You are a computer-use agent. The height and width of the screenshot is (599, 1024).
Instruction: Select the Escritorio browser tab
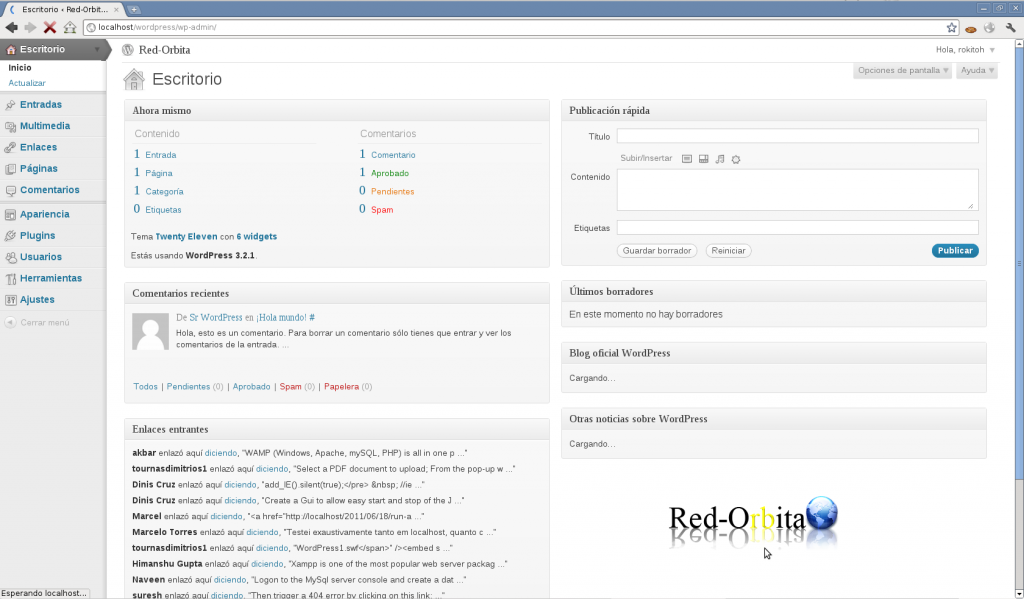(64, 10)
